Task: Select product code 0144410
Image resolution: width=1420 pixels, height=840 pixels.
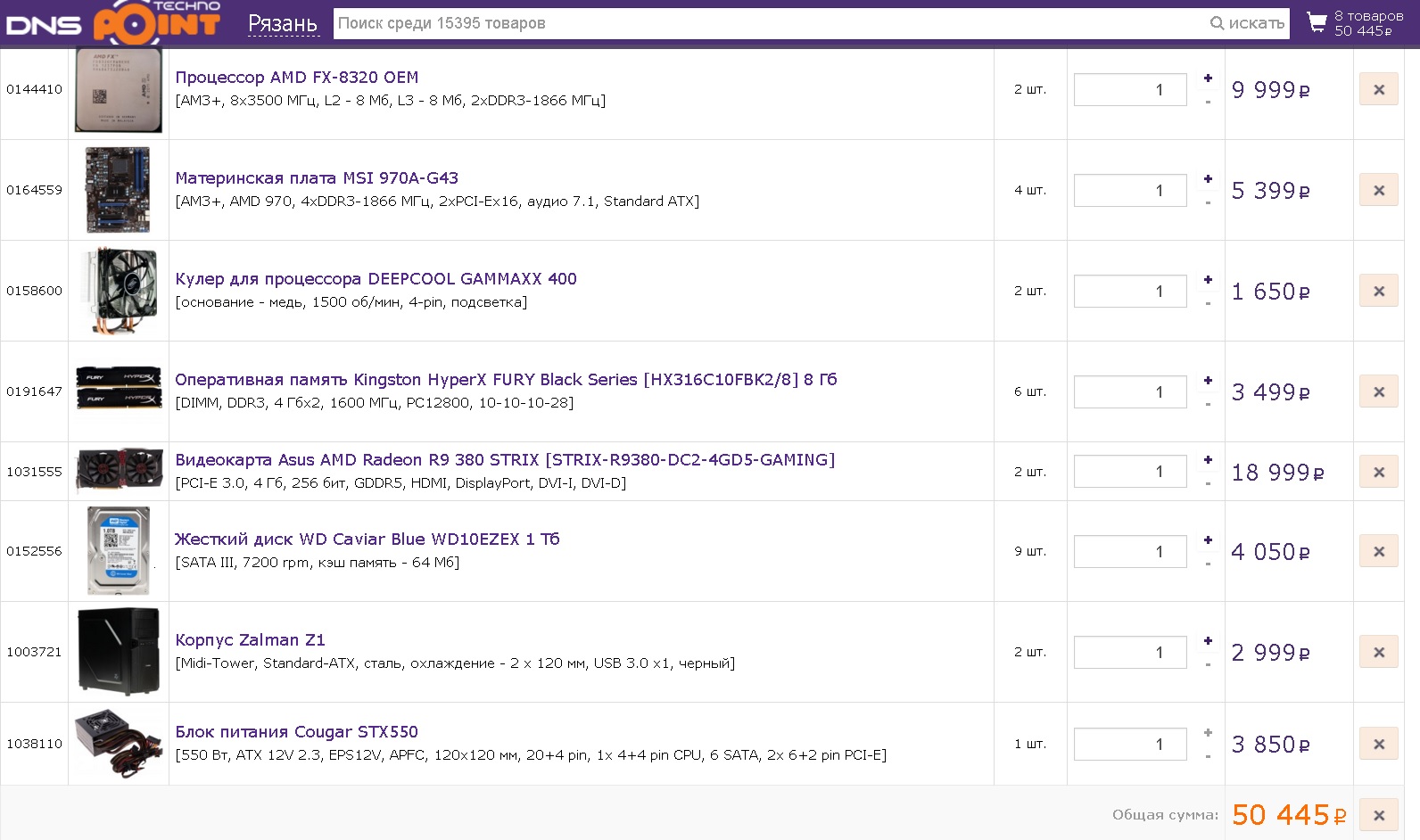Action: (x=34, y=89)
